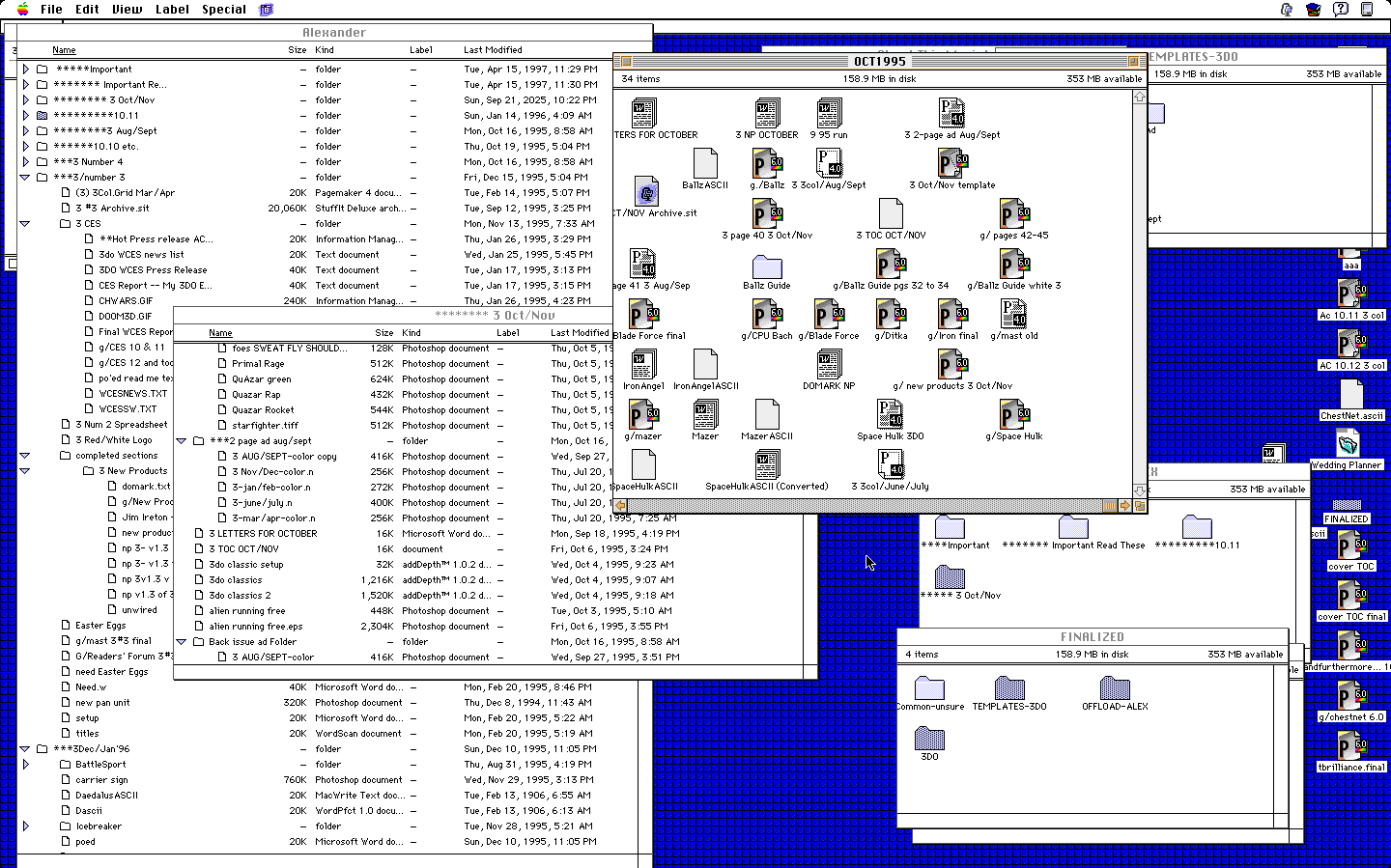Collapse the 3 CES folder

click(26, 224)
